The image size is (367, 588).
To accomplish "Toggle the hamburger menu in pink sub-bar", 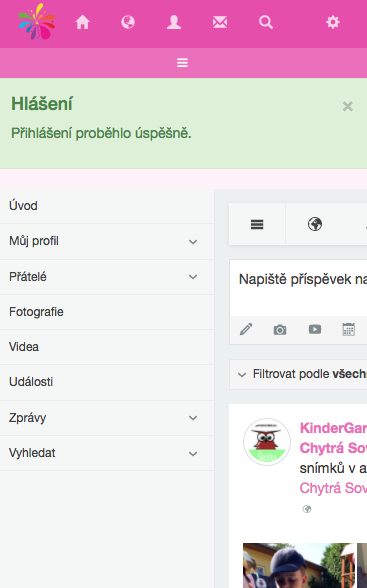I will 182,63.
